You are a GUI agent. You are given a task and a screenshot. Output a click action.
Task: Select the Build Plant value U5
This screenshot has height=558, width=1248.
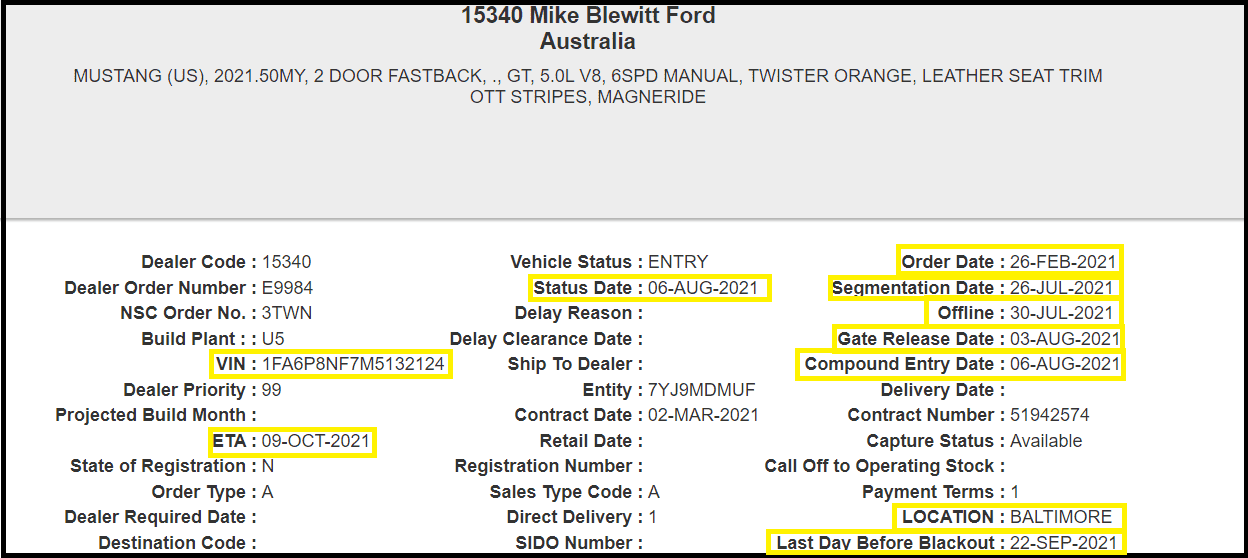273,339
